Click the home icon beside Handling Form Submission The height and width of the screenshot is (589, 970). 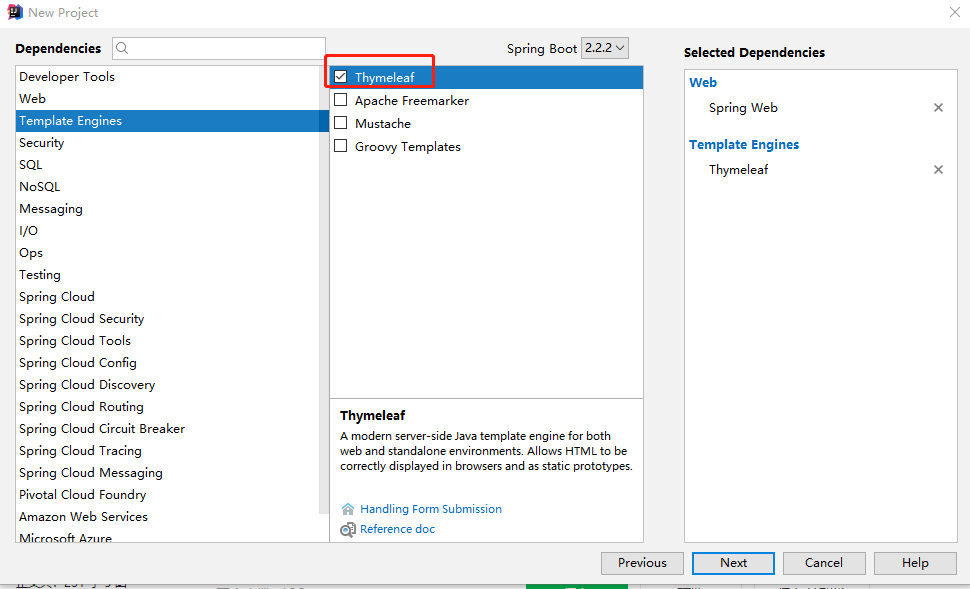348,509
